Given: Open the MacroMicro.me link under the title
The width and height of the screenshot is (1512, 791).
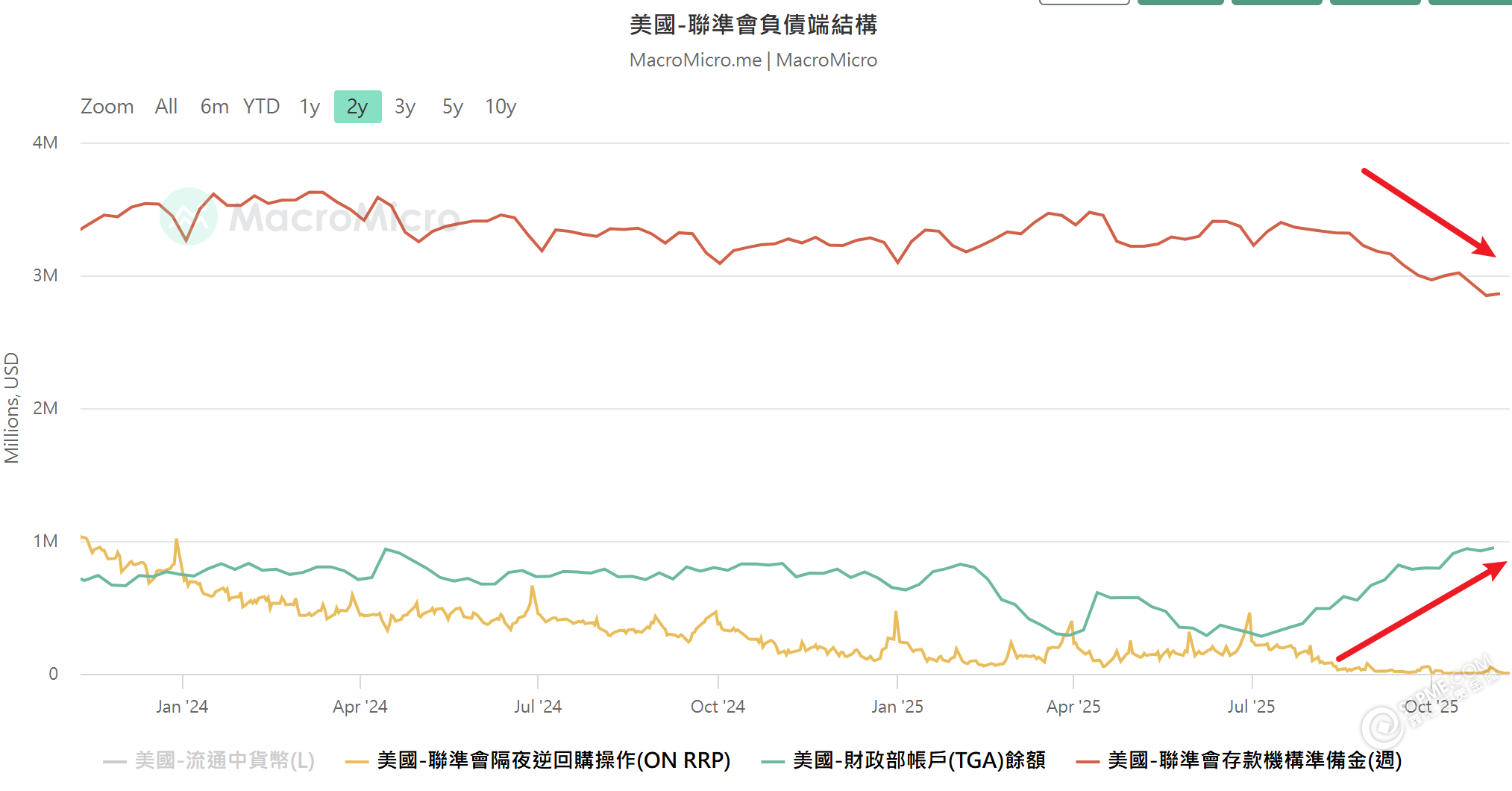Looking at the screenshot, I should click(694, 60).
